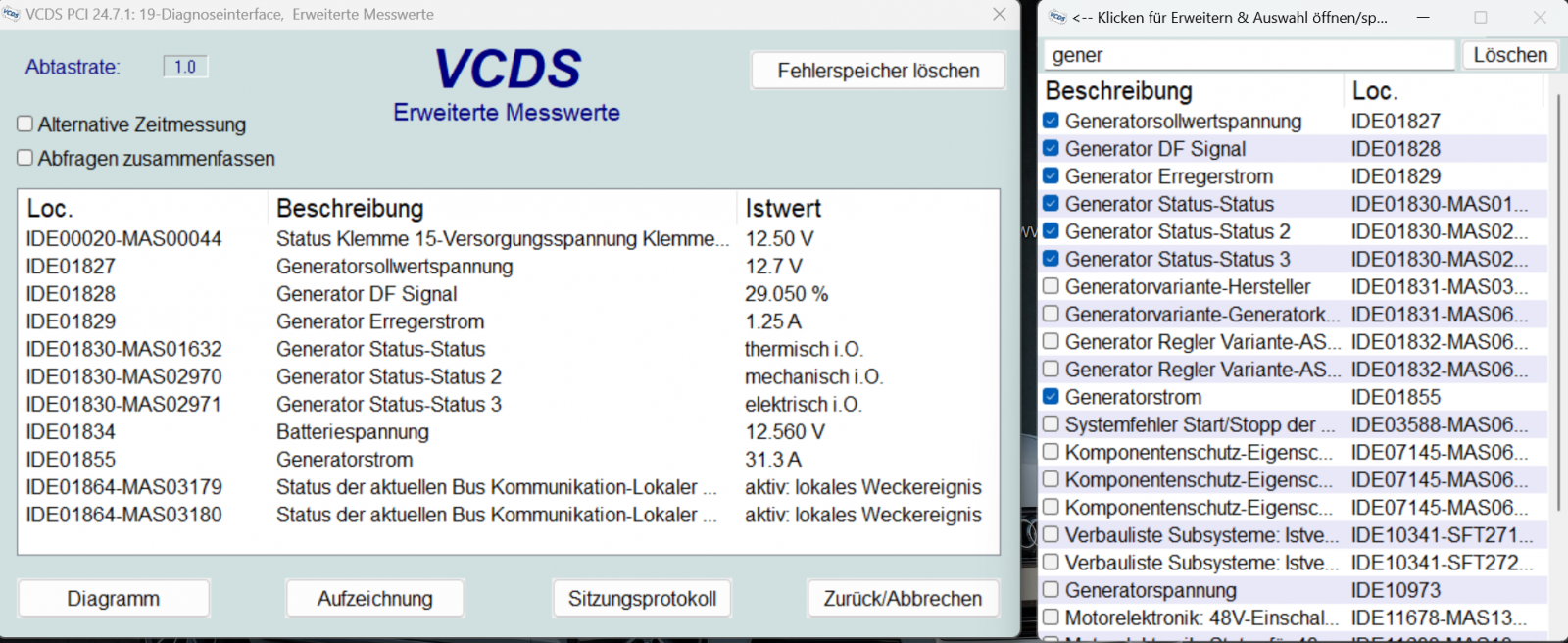Click the 'elektrisch i.O.' status value
Screen dimensions: 1568x643
[x=804, y=404]
